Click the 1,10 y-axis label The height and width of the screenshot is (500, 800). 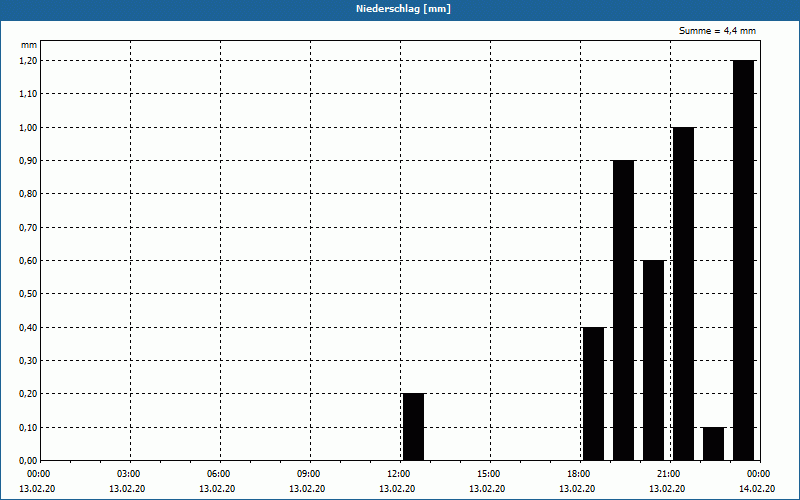[x=28, y=94]
